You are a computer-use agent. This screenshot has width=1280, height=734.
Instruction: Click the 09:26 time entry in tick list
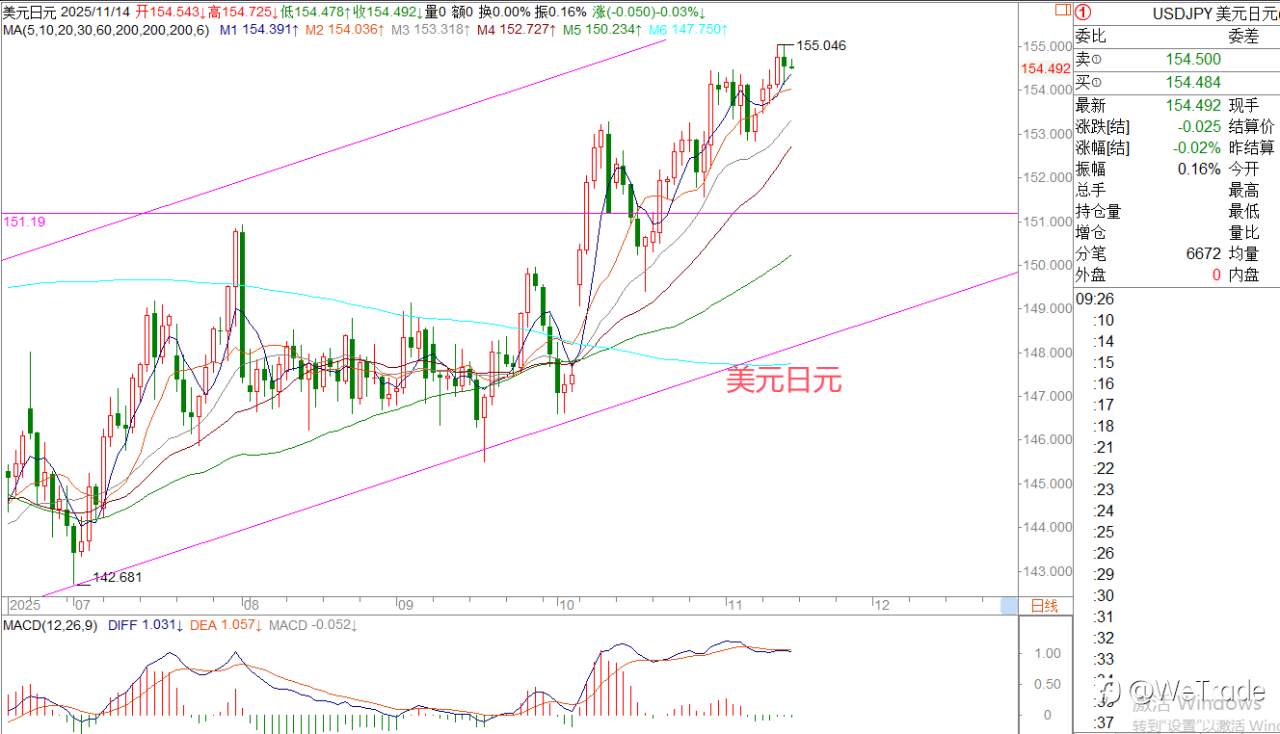coord(1095,298)
